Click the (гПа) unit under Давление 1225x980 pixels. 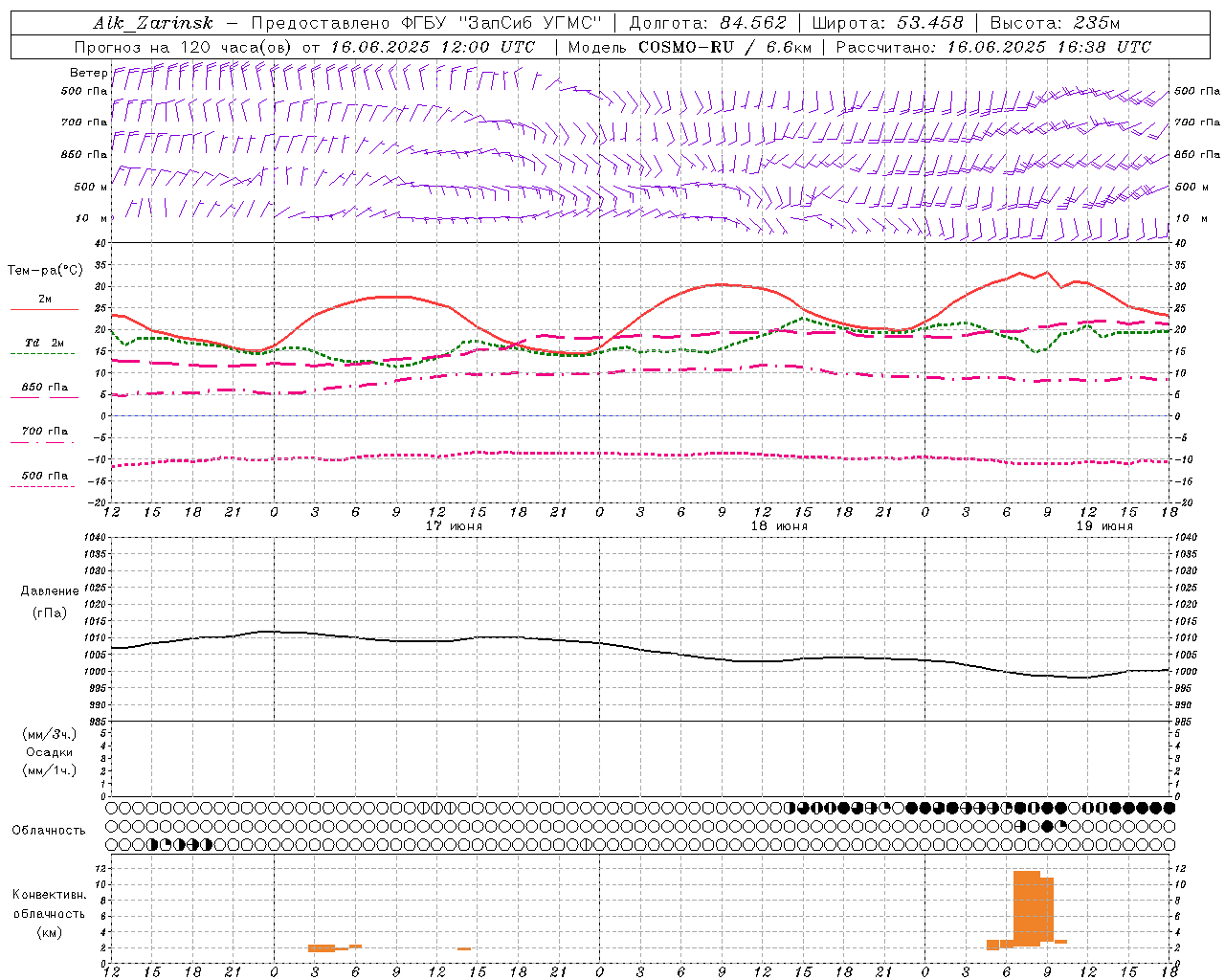pyautogui.click(x=50, y=612)
